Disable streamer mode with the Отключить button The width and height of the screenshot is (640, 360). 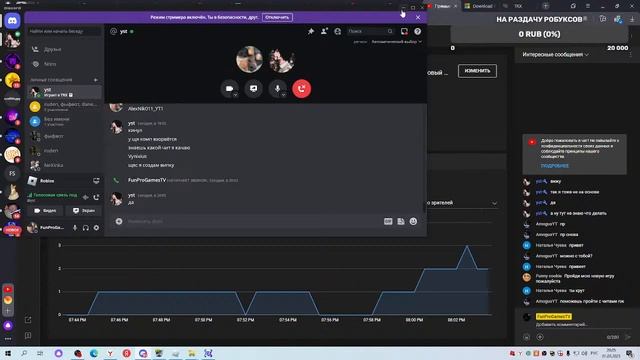pos(277,18)
